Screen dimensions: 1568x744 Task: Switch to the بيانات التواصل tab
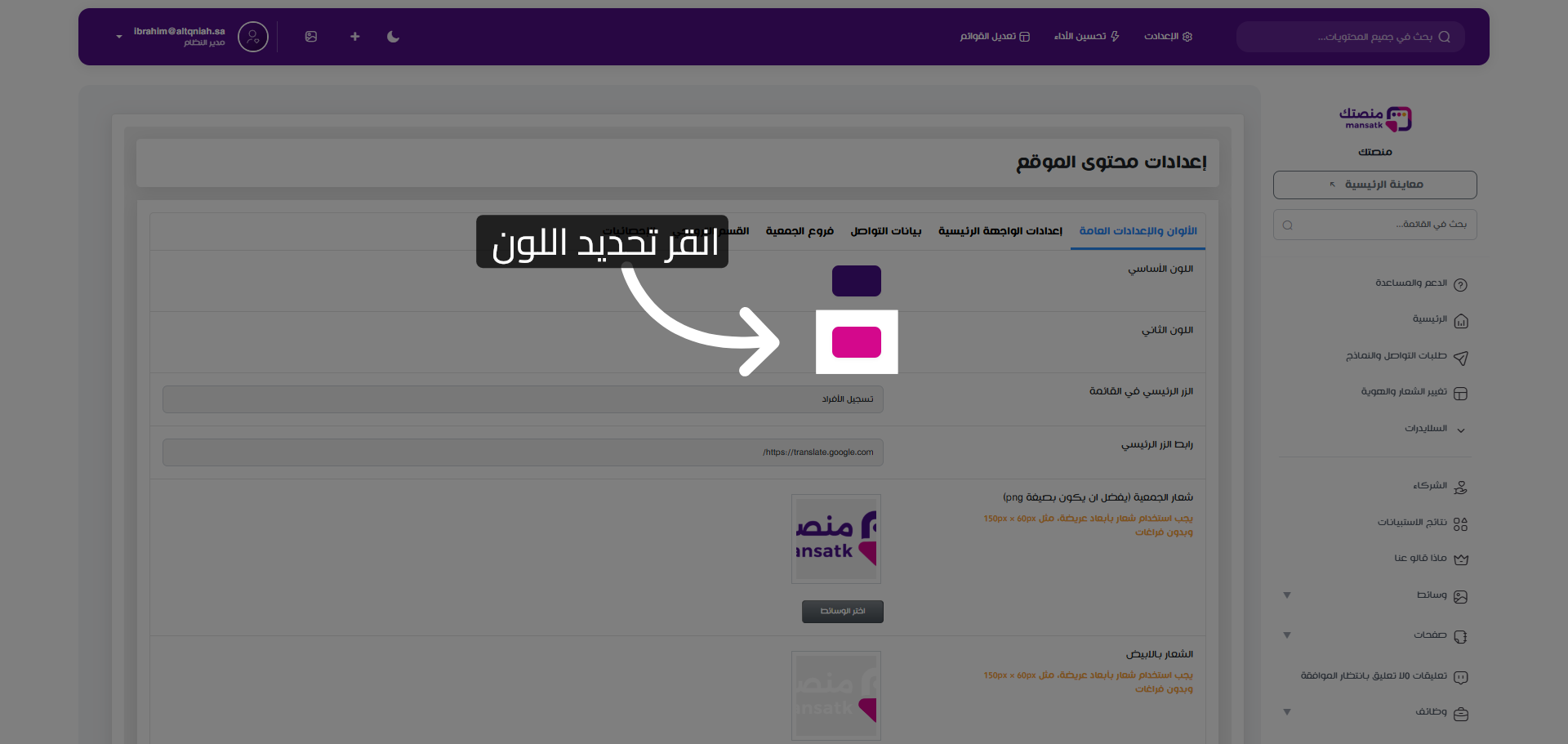[884, 231]
